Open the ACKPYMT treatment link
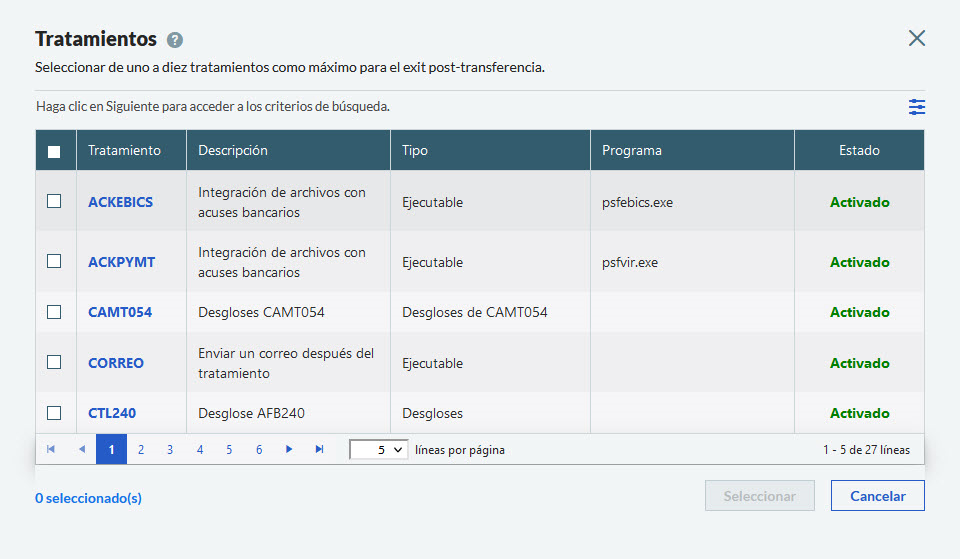The width and height of the screenshot is (960, 559). pyautogui.click(x=121, y=262)
